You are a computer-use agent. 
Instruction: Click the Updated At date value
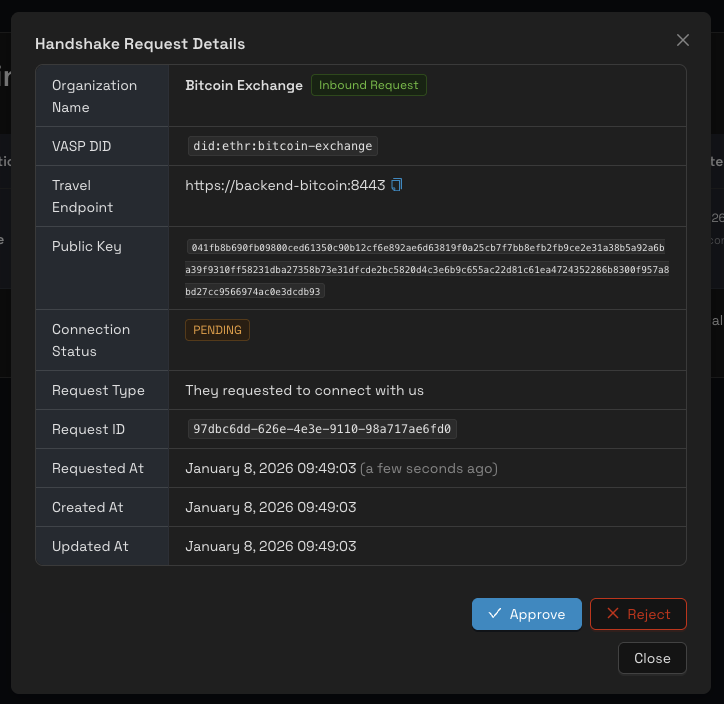pos(271,546)
